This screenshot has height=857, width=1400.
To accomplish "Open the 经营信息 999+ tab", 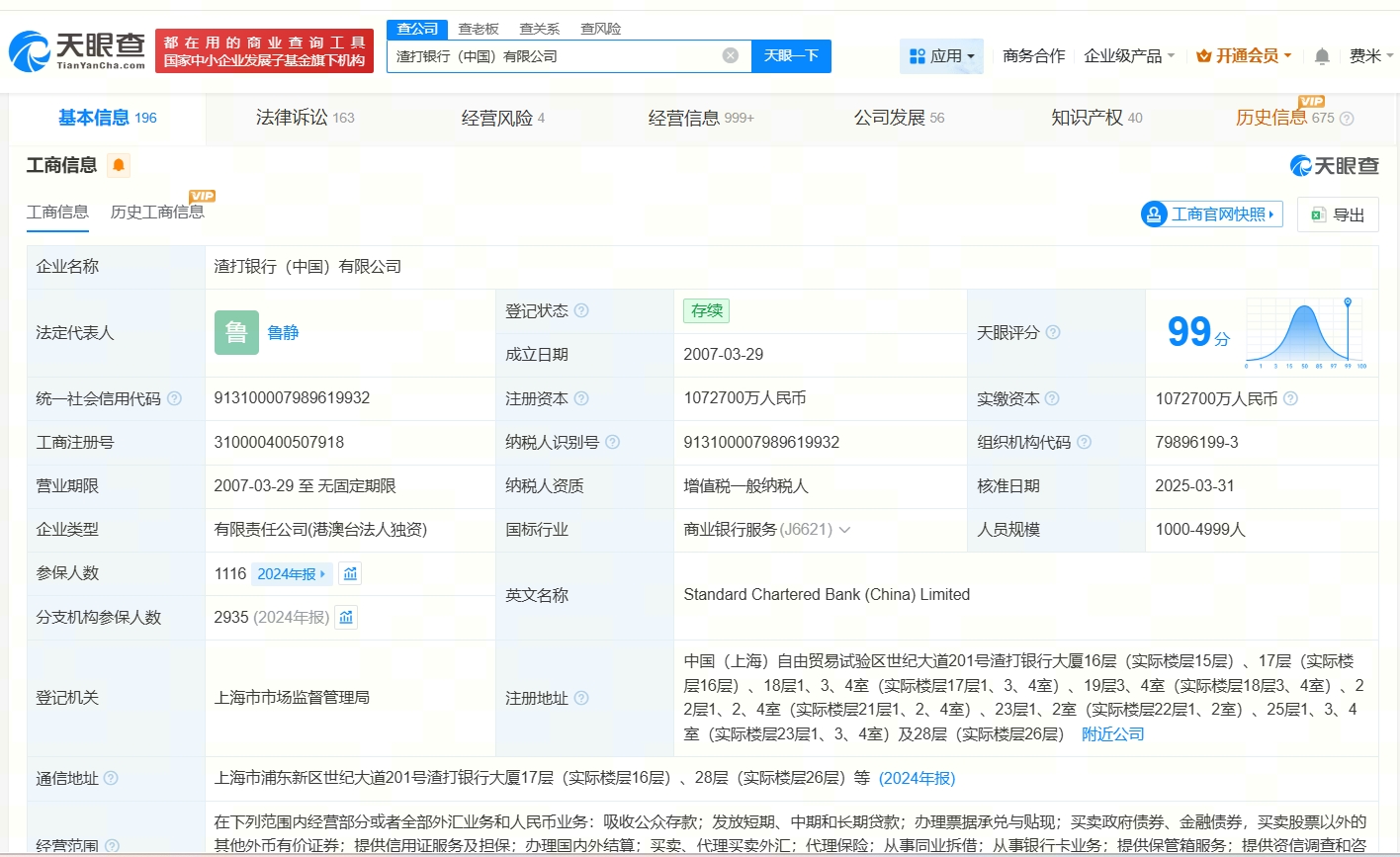I will point(701,118).
